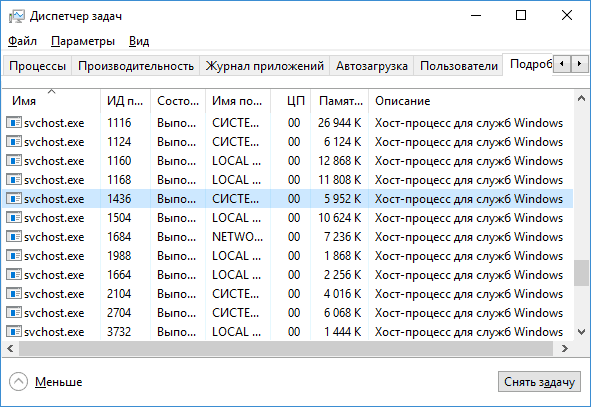This screenshot has height=407, width=591.
Task: Click the PID cell 1988
Action: click(x=119, y=256)
